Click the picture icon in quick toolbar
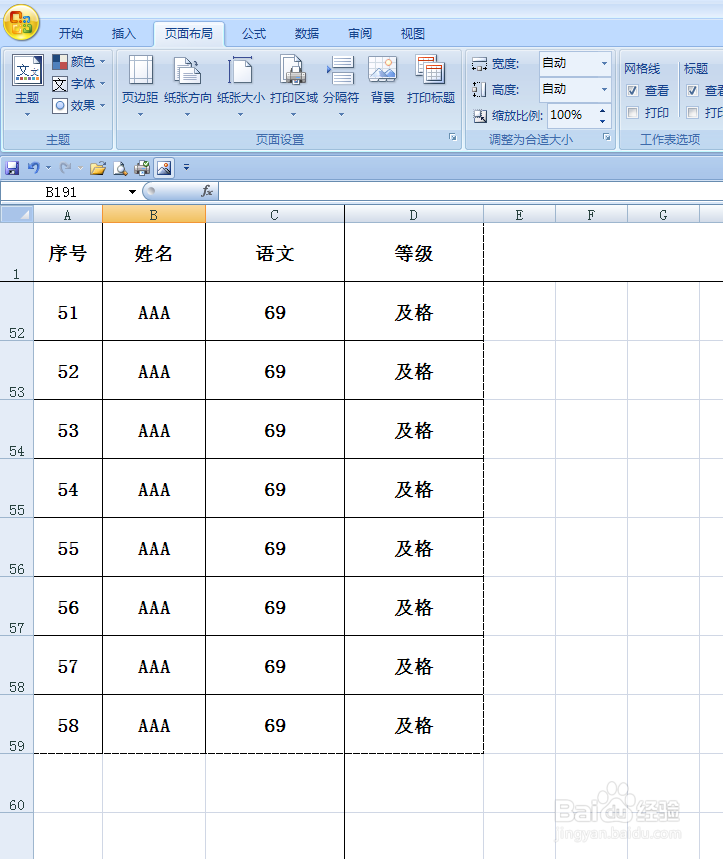This screenshot has width=723, height=859. tap(164, 168)
